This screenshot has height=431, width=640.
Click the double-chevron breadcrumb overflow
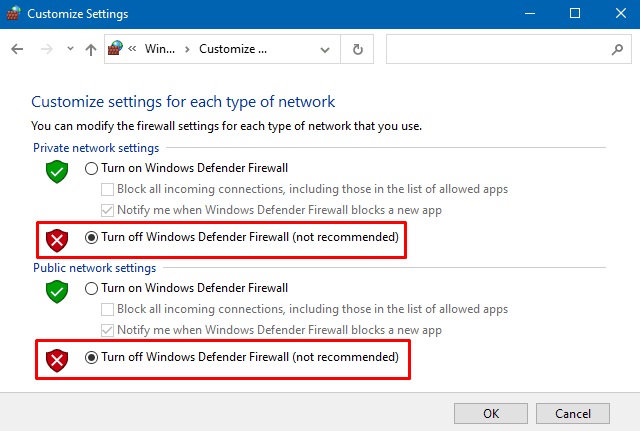[132, 49]
